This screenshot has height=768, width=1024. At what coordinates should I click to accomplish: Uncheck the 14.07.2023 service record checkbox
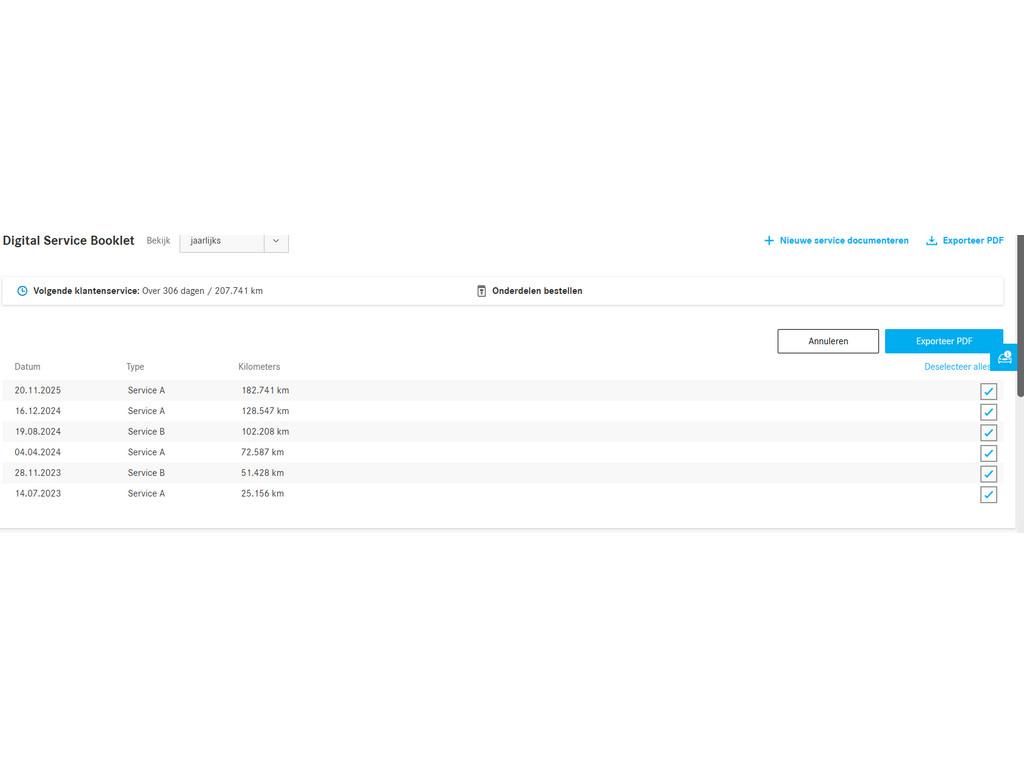[988, 495]
